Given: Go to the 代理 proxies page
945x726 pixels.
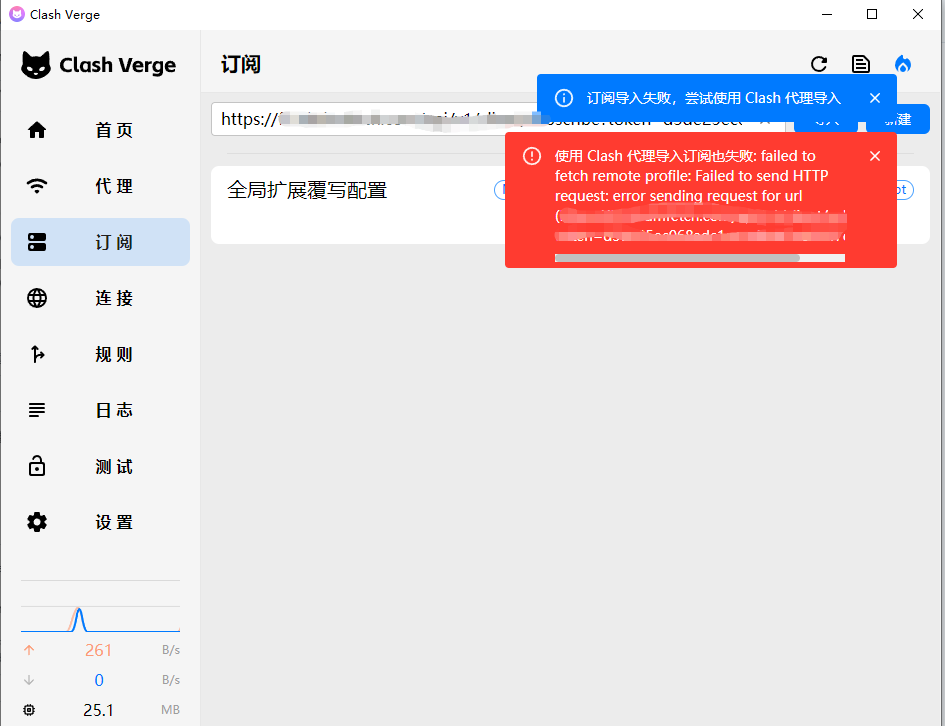Looking at the screenshot, I should pyautogui.click(x=100, y=186).
